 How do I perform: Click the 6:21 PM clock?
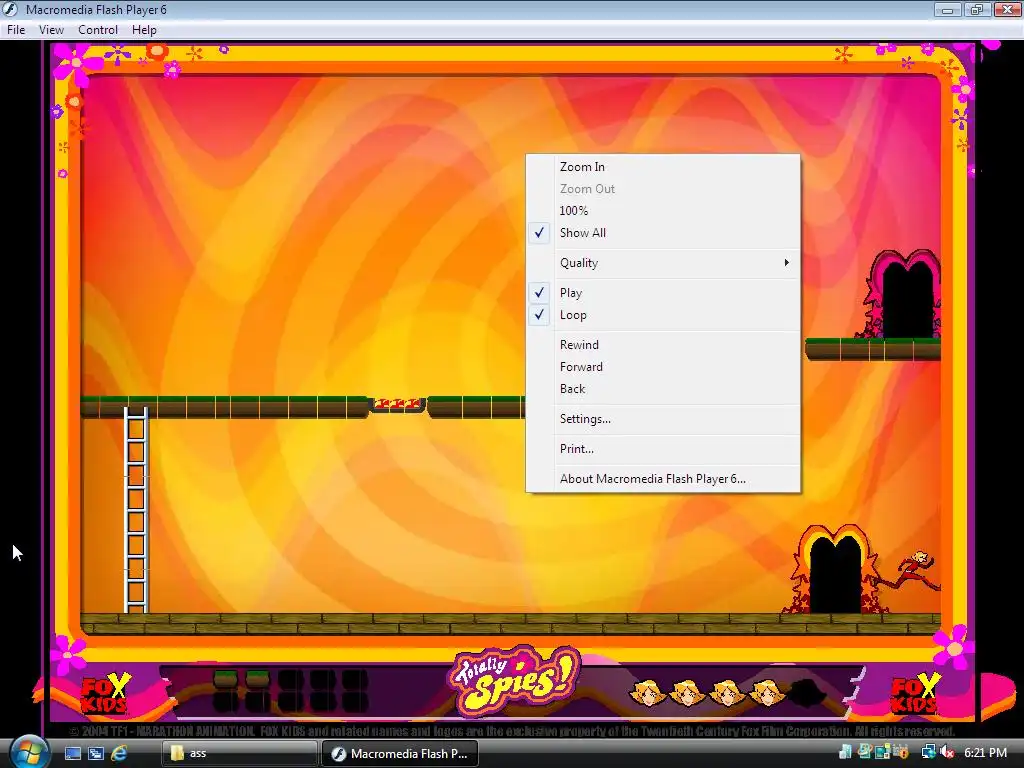tap(985, 752)
